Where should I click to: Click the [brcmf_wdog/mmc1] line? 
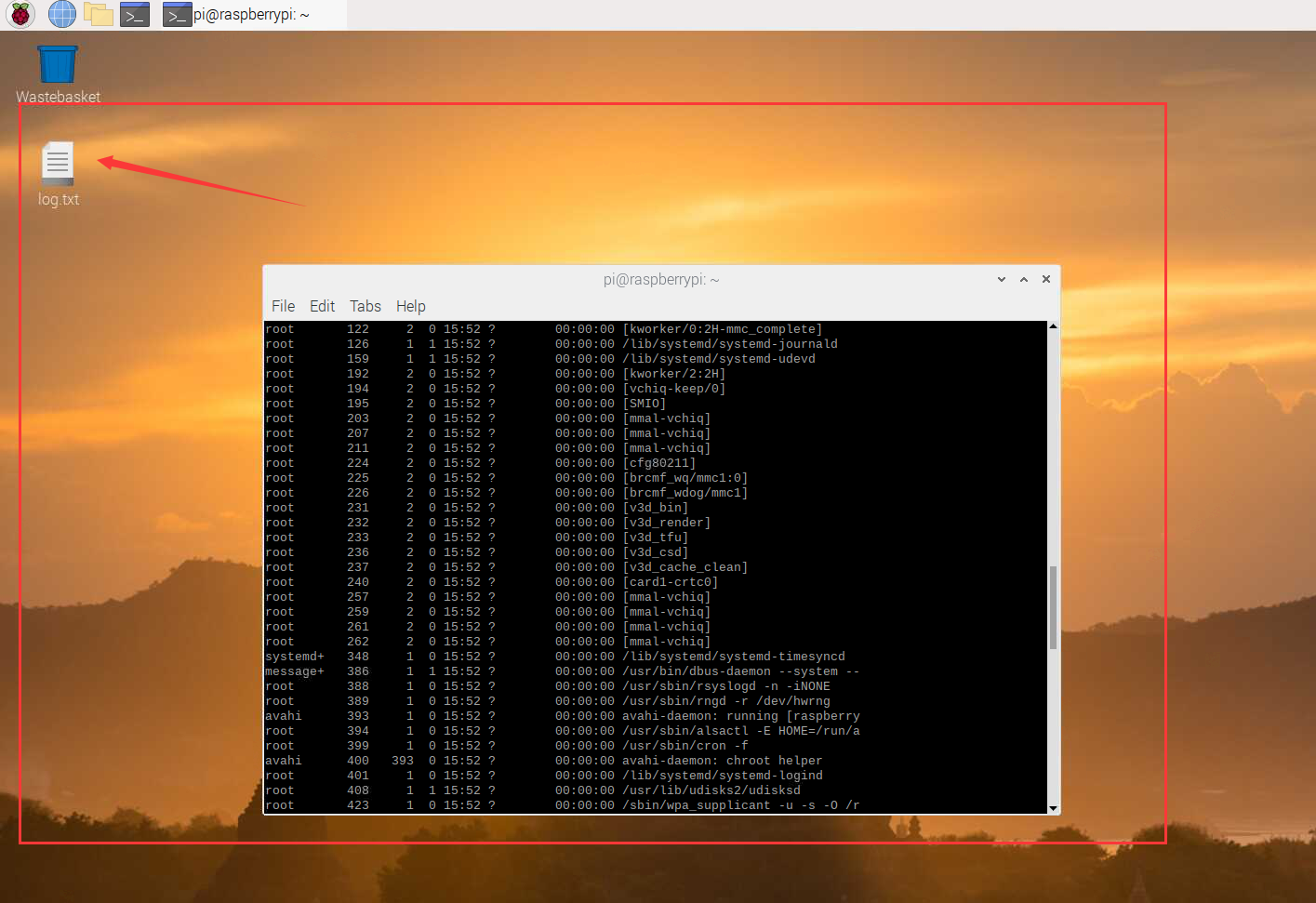[x=507, y=493]
